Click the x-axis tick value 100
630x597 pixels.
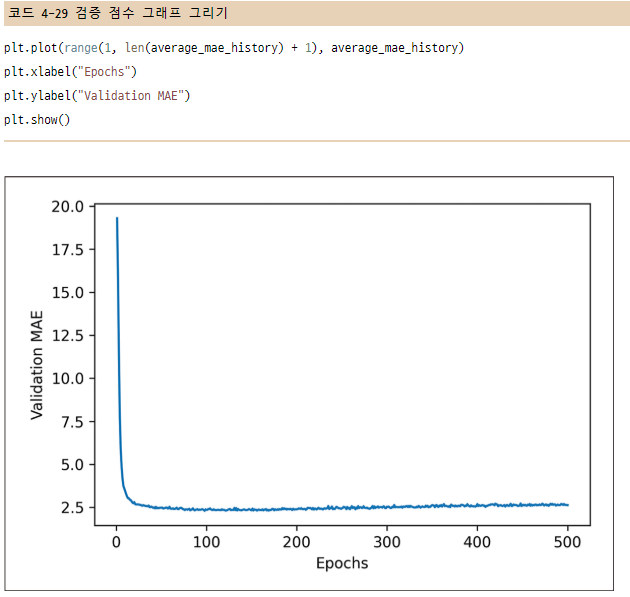207,542
